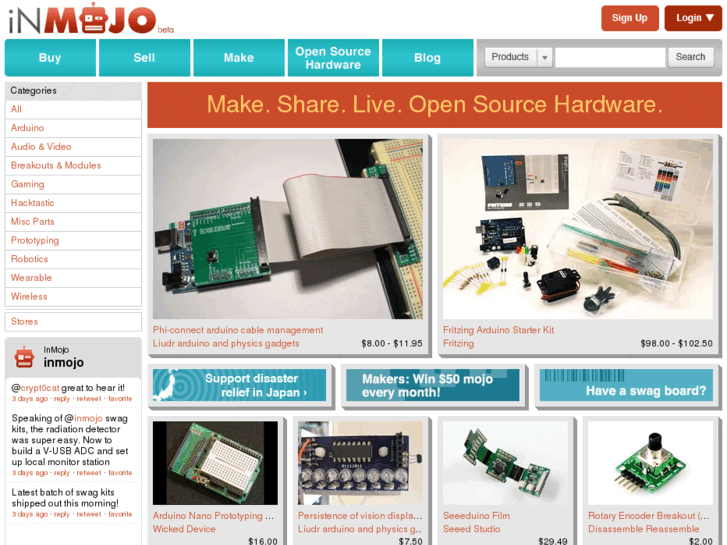Click the Makers: Win $50 mojo banner
This screenshot has height=545, width=727.
click(433, 385)
